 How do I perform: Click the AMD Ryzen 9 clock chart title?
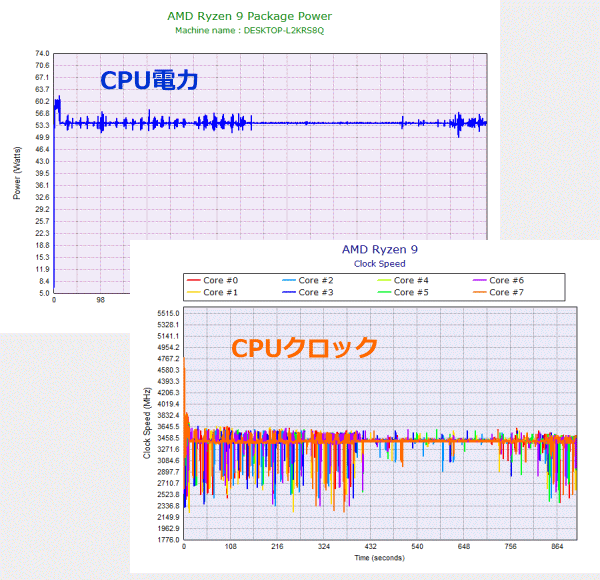pyautogui.click(x=380, y=249)
